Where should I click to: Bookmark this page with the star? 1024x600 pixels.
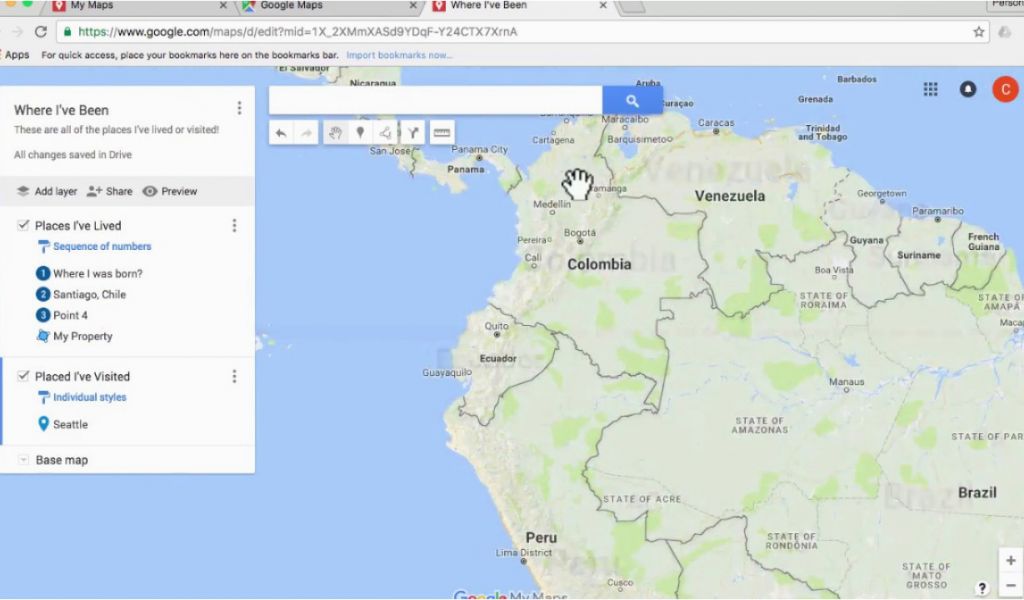pyautogui.click(x=978, y=31)
